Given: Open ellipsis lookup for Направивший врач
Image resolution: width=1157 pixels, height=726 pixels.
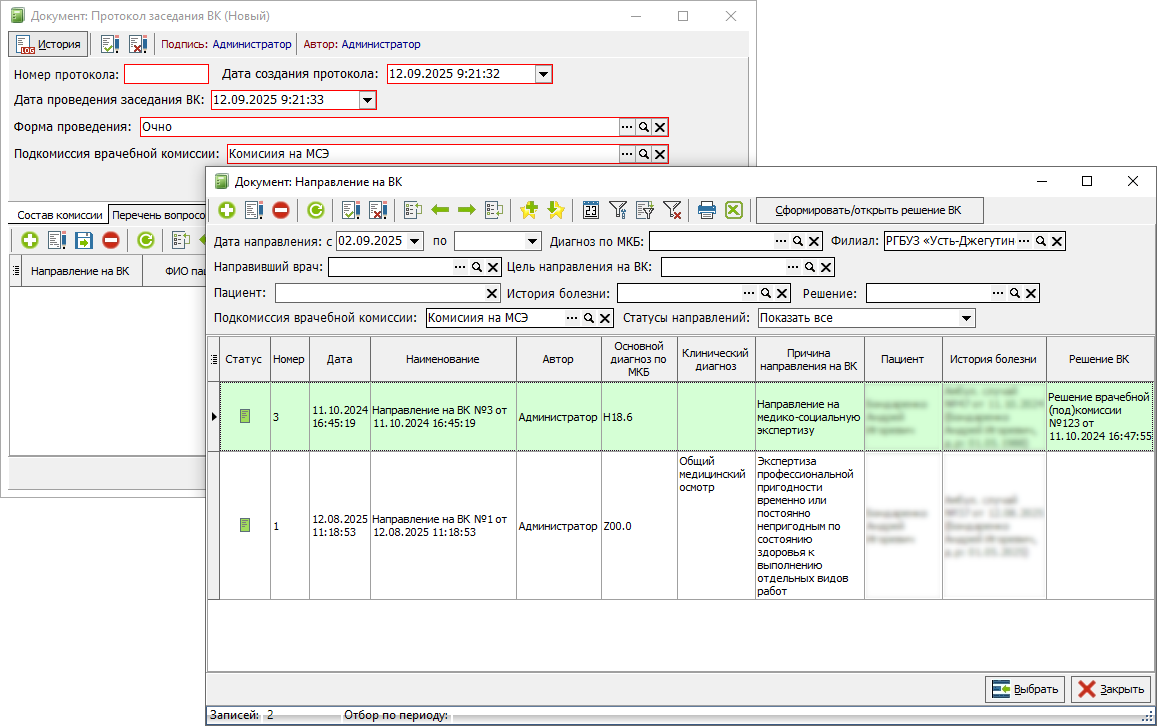Looking at the screenshot, I should [460, 267].
